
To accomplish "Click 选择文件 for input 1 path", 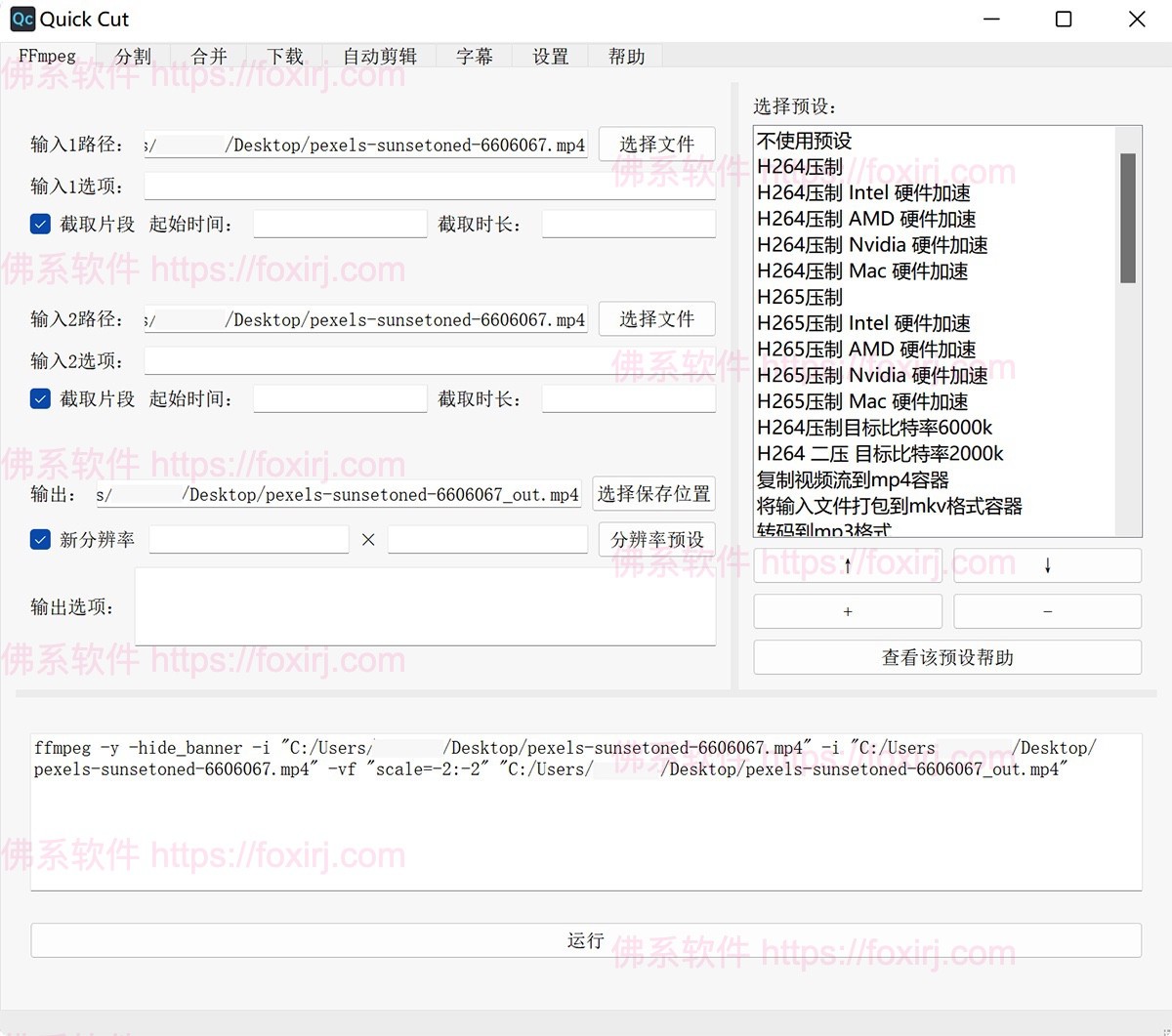I will (656, 145).
